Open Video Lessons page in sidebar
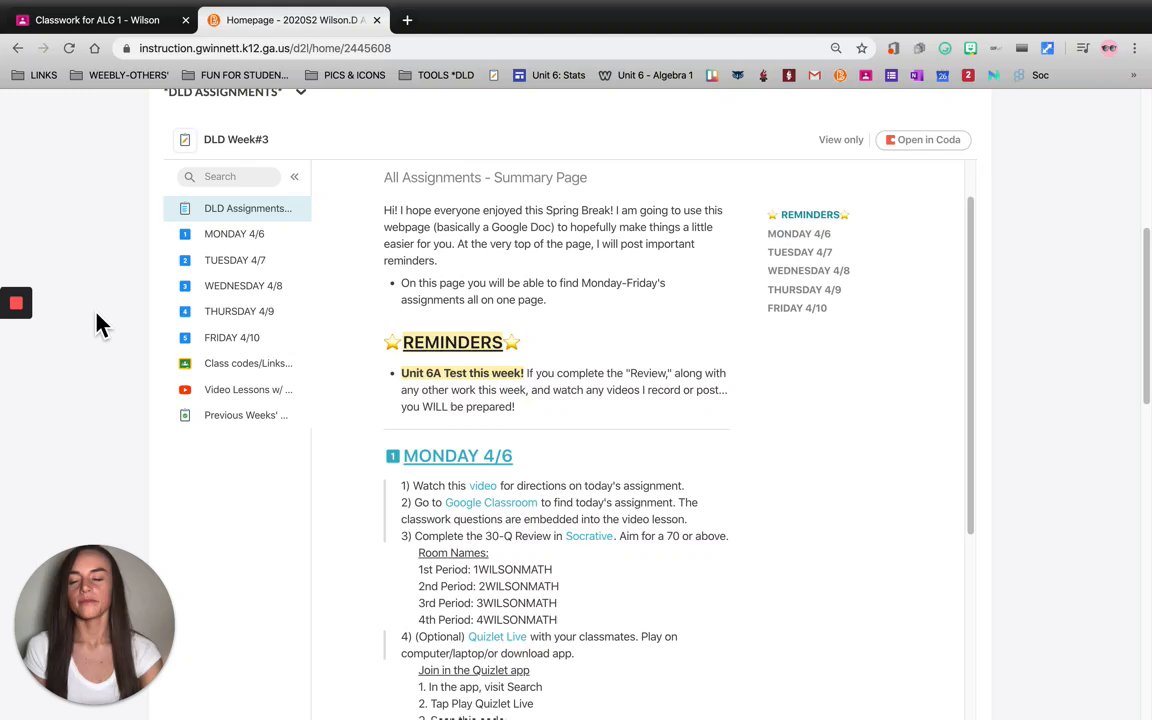 pos(237,390)
